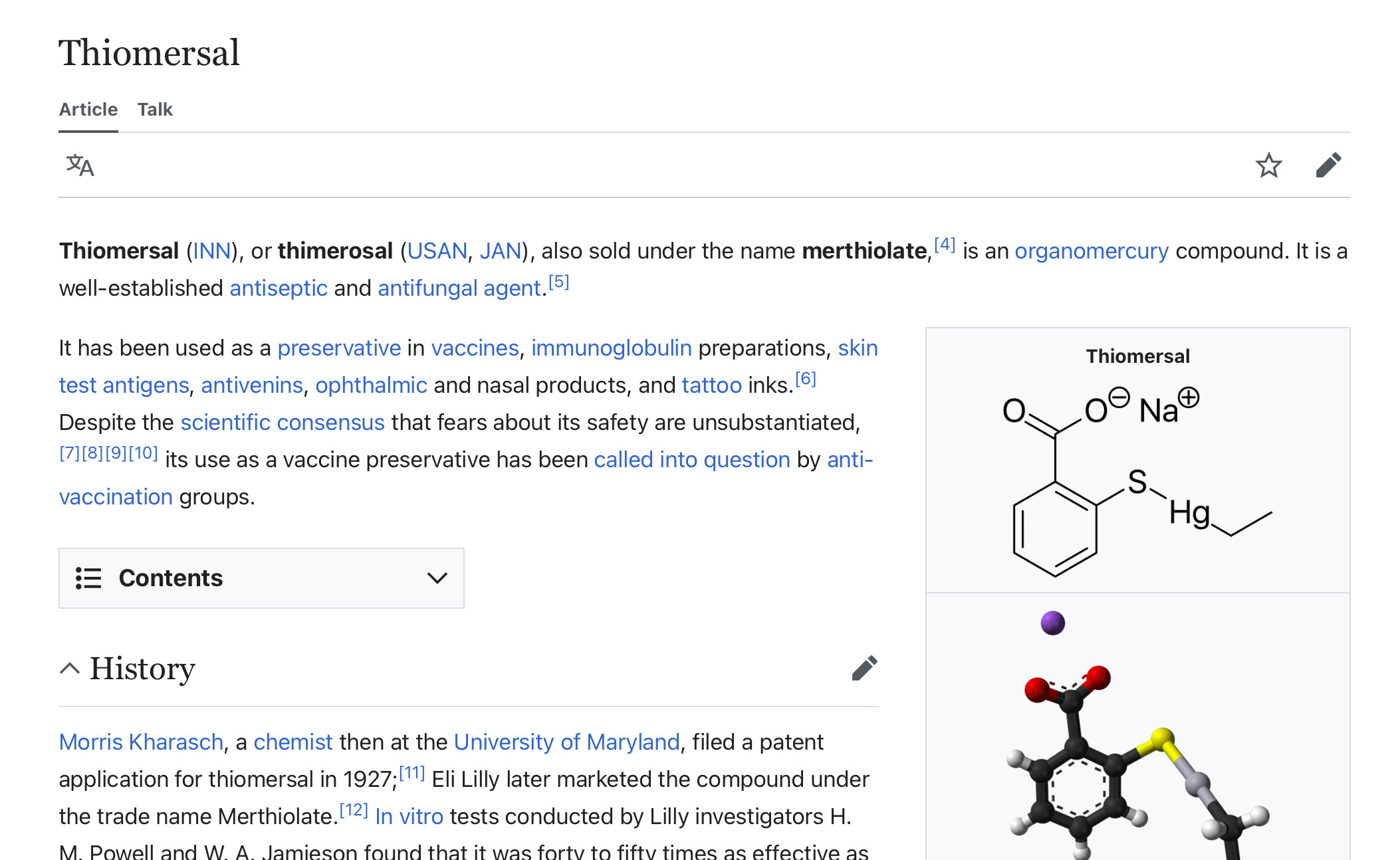Open the immunoglobulin link
Screen dimensions: 1400x860
coord(611,348)
